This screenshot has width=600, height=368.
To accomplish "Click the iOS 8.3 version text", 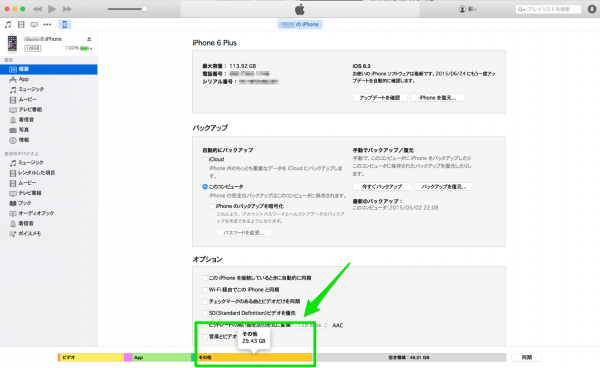I will [x=362, y=66].
